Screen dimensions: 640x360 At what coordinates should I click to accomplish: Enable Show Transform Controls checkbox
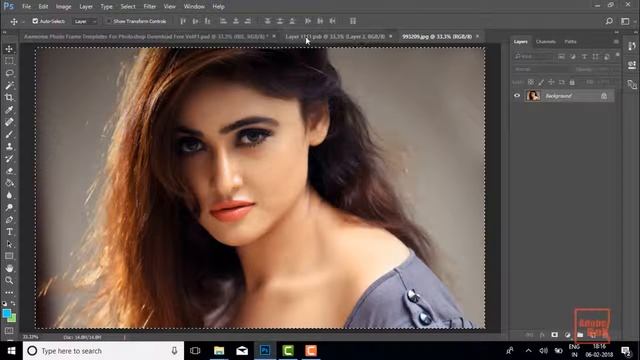click(109, 21)
